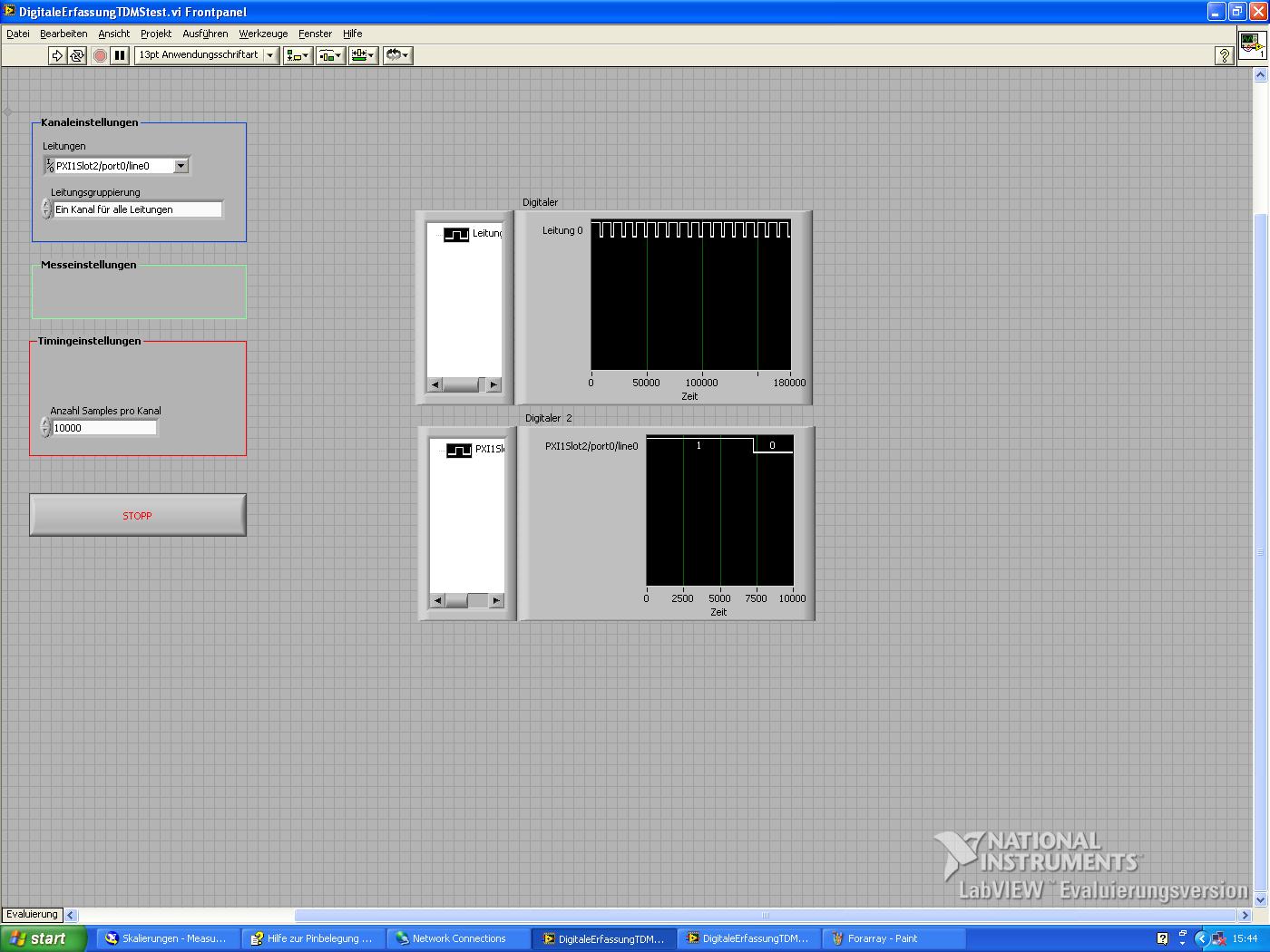The height and width of the screenshot is (952, 1270).
Task: Click the Timingeinstellungen group label
Action: pyautogui.click(x=89, y=341)
